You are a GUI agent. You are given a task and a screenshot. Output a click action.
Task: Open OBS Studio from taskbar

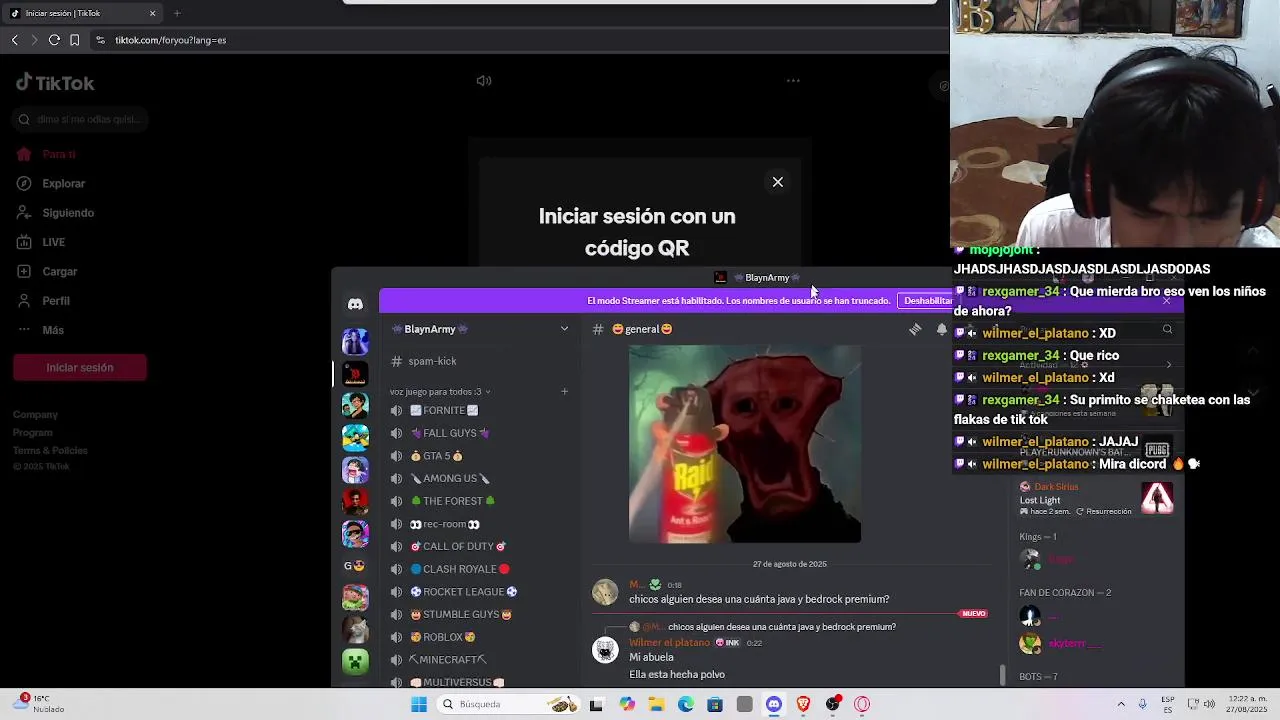833,704
